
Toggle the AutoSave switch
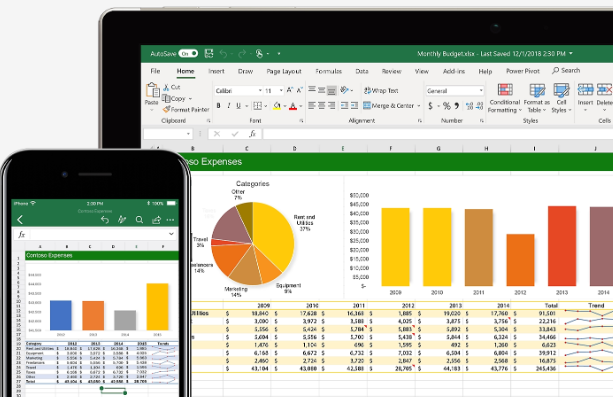tap(188, 54)
